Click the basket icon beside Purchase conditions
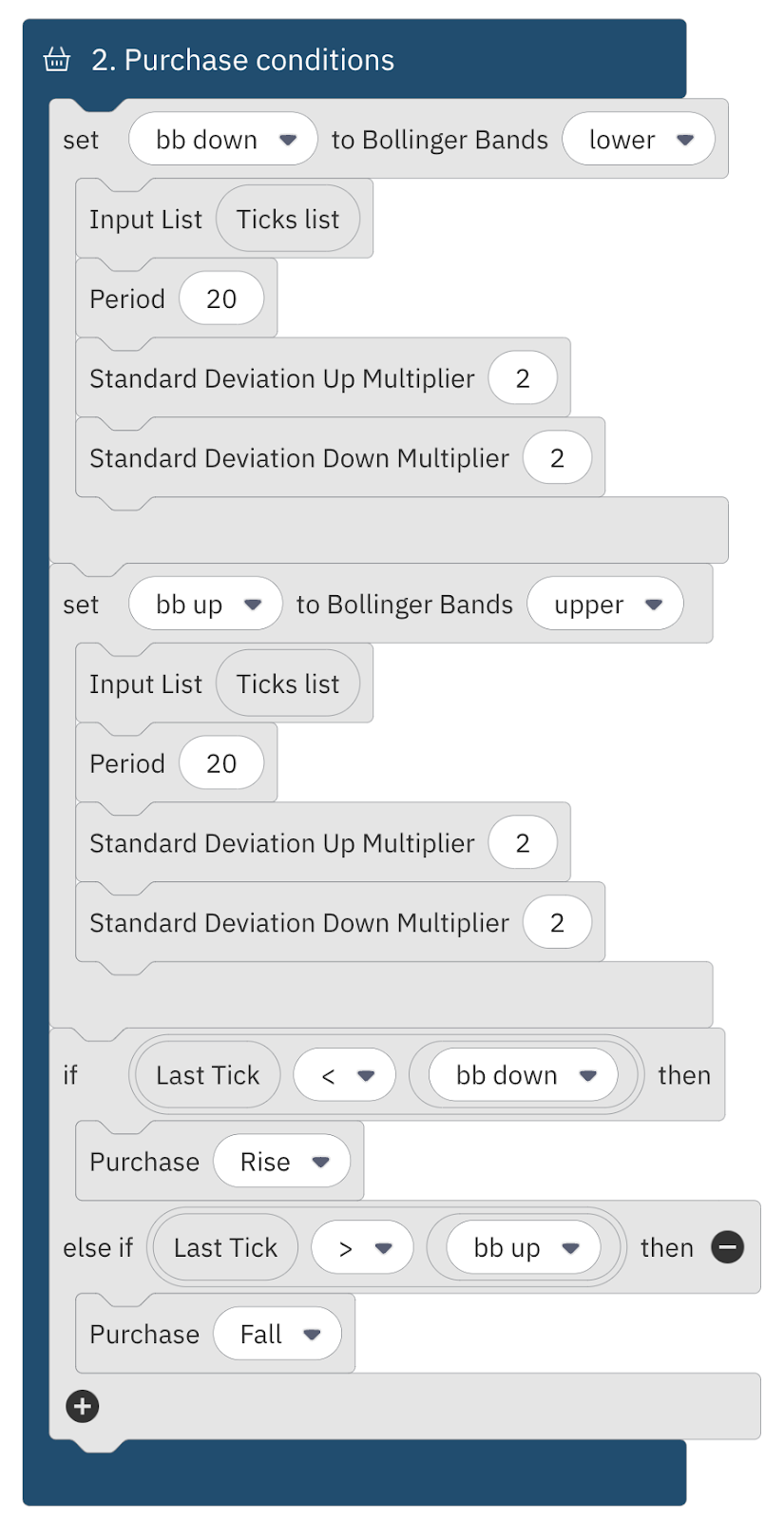Viewport: 784px width, 1521px height. click(57, 59)
